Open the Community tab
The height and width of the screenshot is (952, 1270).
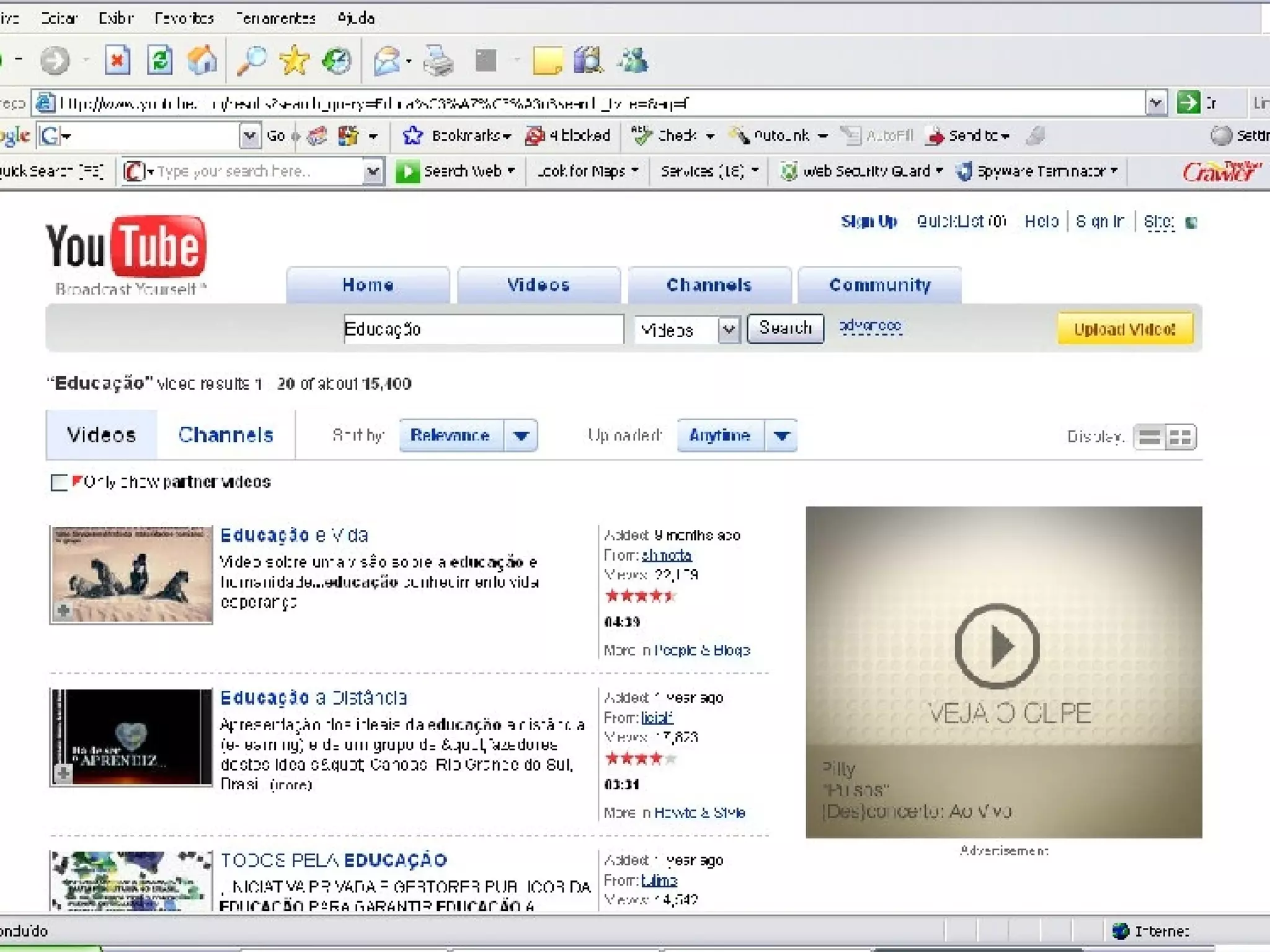(879, 285)
